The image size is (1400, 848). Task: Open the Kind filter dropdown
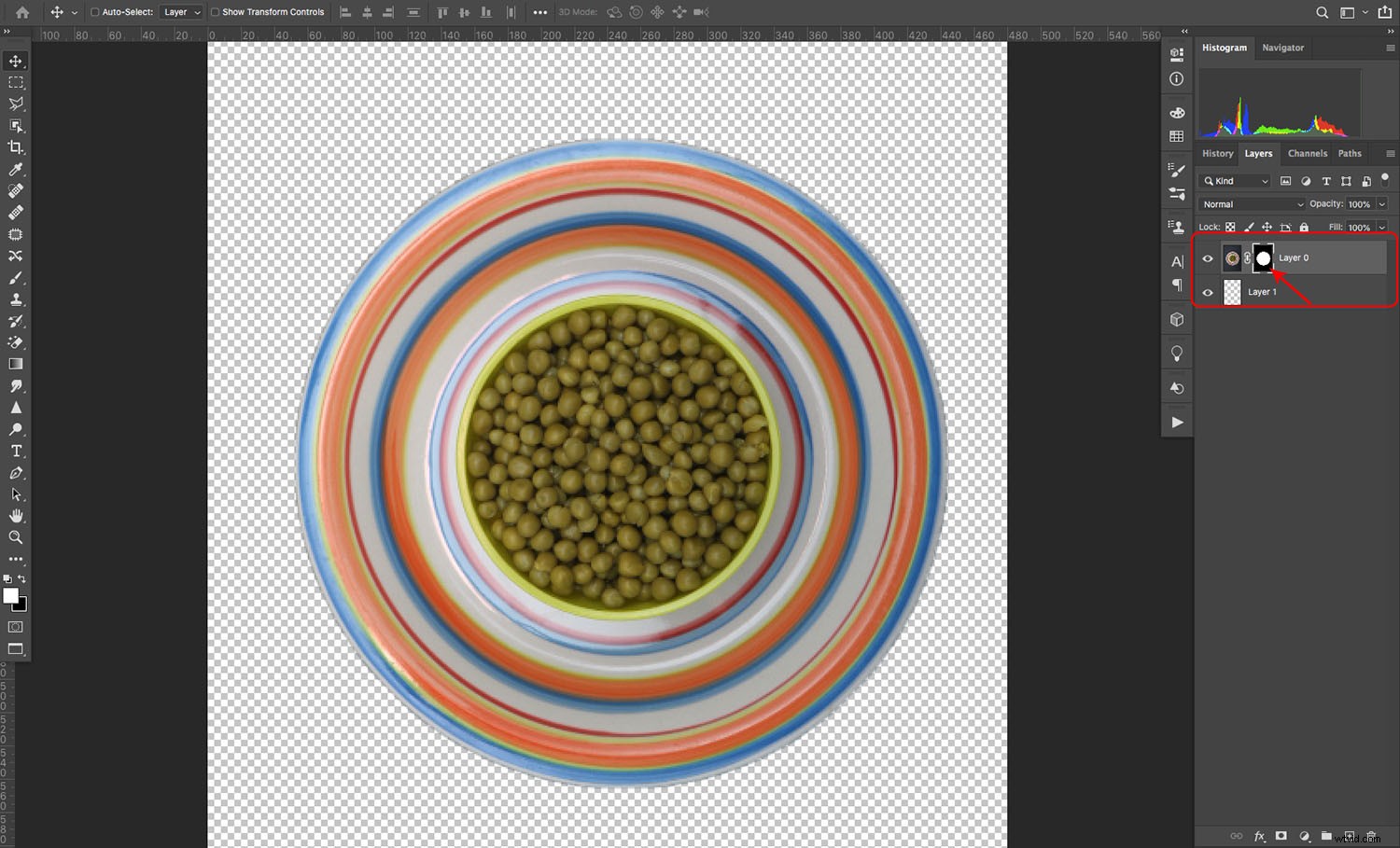(x=1234, y=181)
